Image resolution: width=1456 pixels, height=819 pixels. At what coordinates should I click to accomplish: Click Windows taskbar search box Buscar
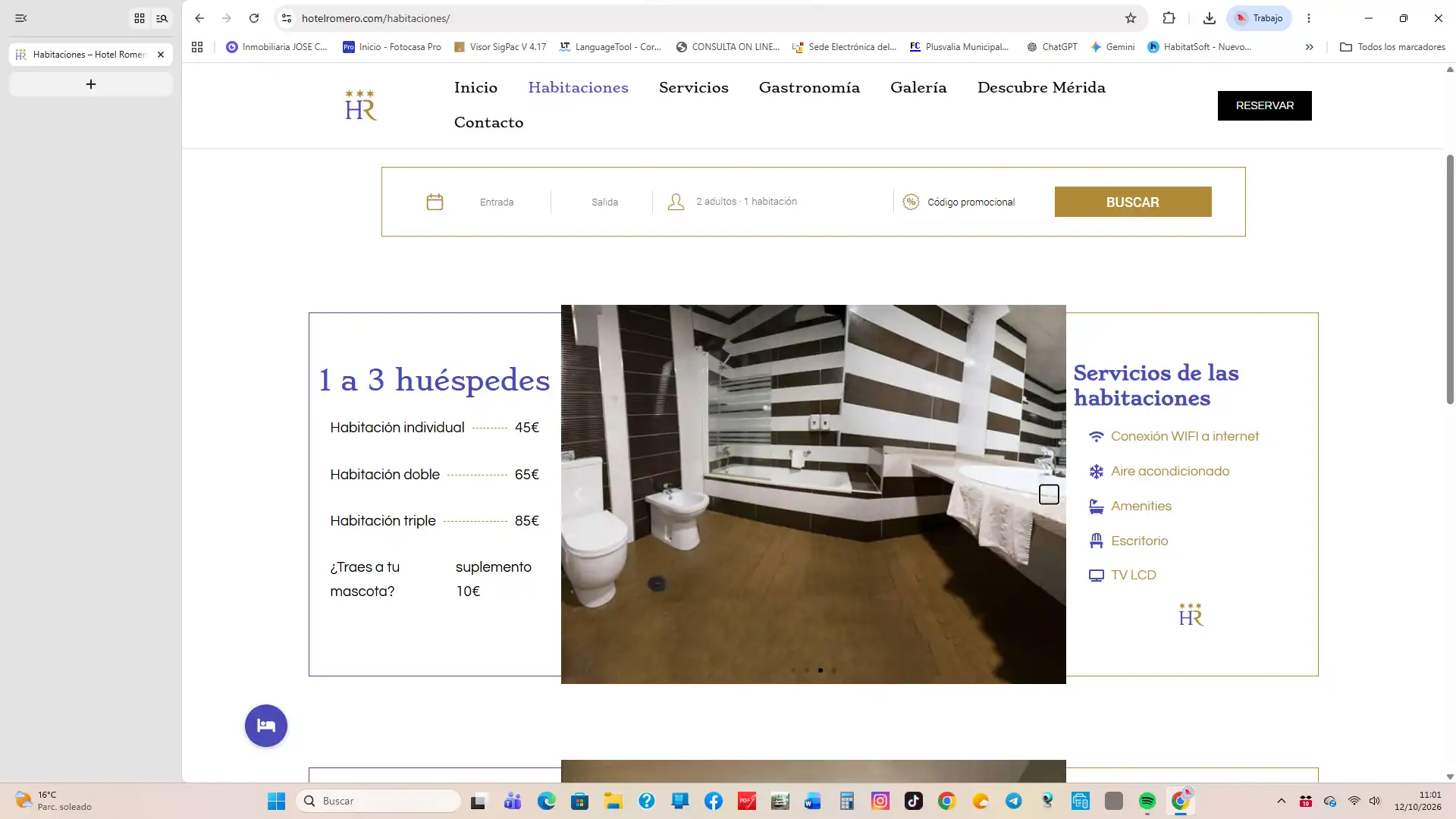[x=378, y=801]
